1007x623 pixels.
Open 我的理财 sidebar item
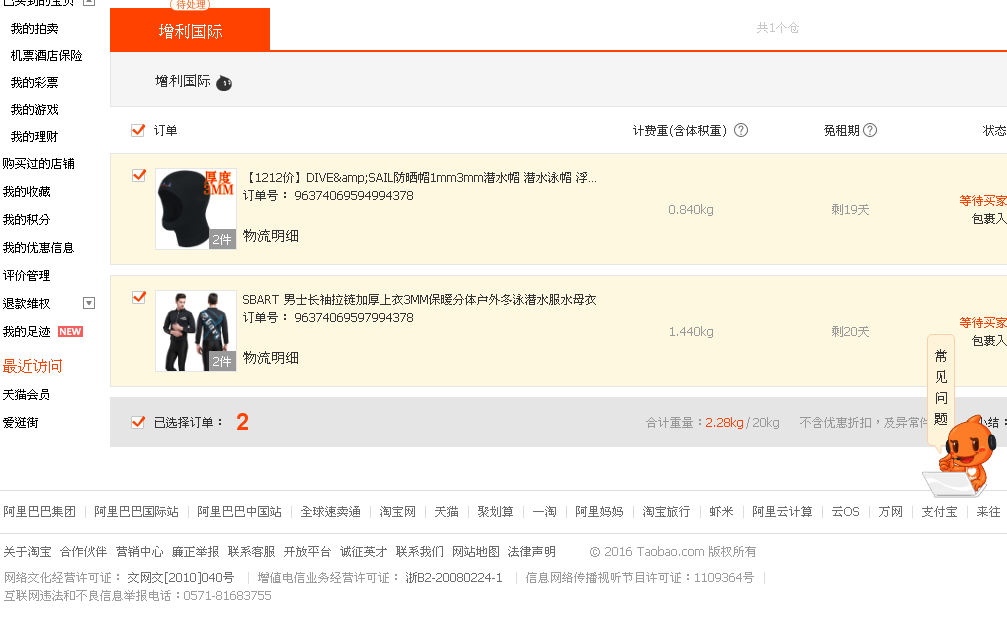(35, 137)
